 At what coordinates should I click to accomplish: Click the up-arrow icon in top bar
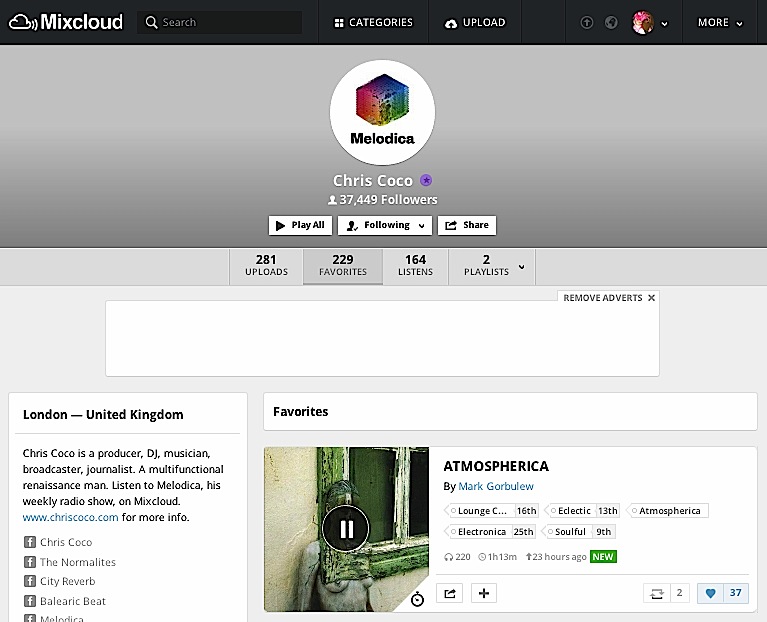(x=587, y=23)
